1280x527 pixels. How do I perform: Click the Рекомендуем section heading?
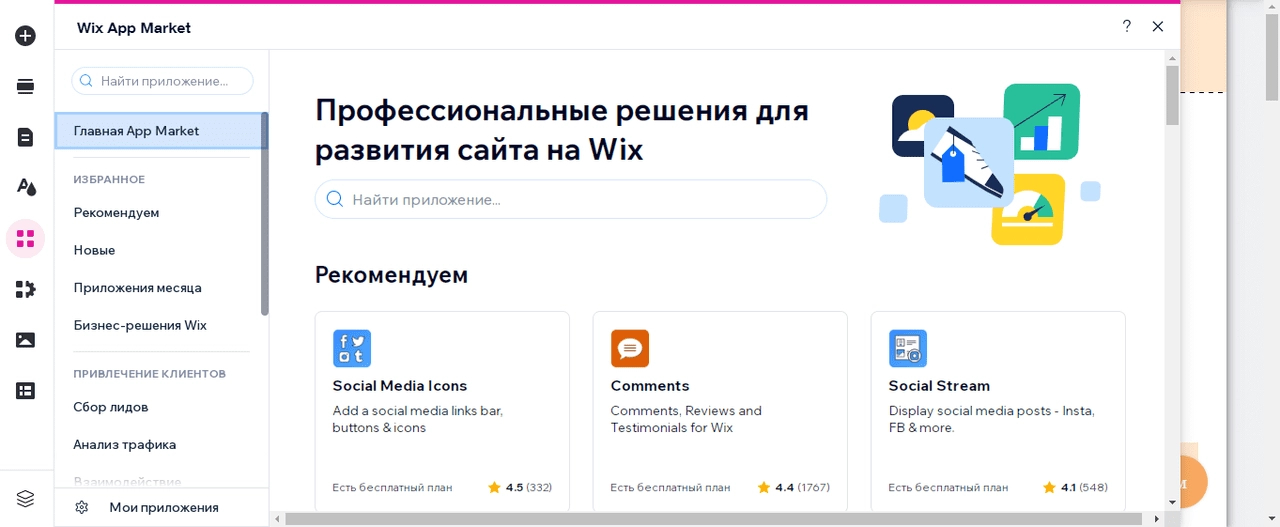pos(391,274)
